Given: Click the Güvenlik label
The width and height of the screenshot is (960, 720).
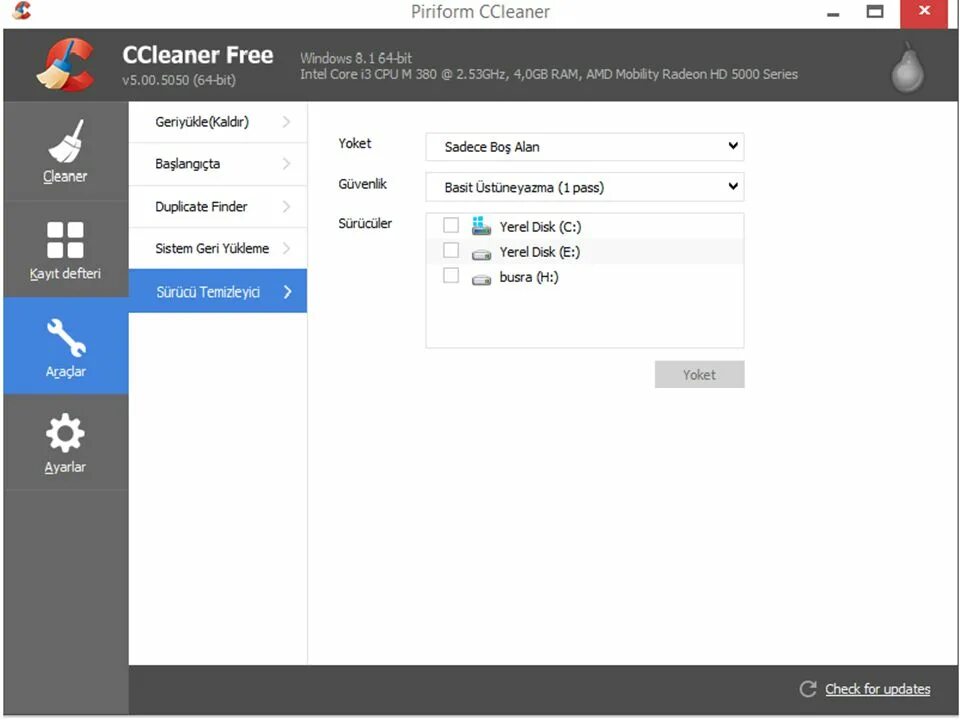Looking at the screenshot, I should click(x=362, y=184).
